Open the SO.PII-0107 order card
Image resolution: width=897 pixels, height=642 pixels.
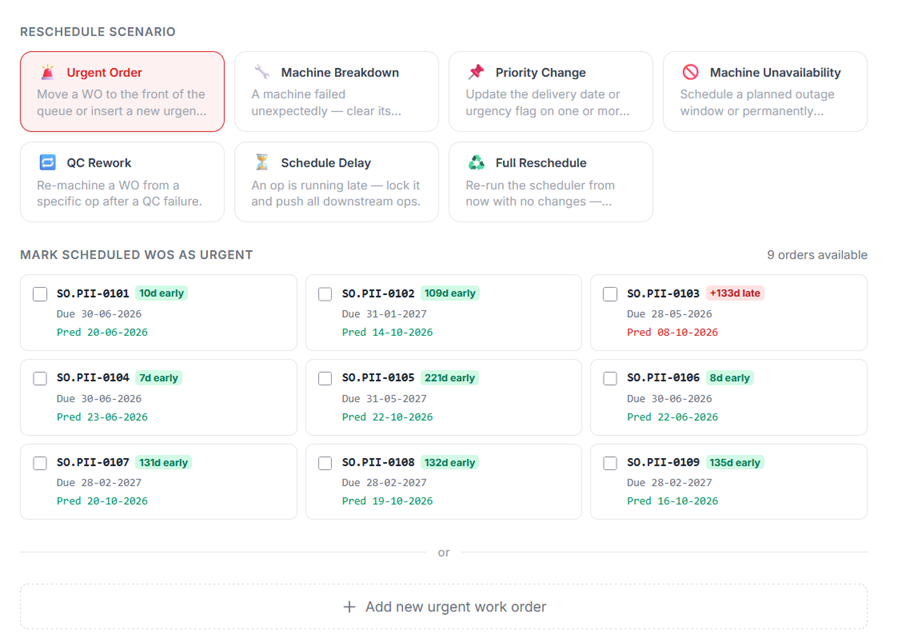158,482
